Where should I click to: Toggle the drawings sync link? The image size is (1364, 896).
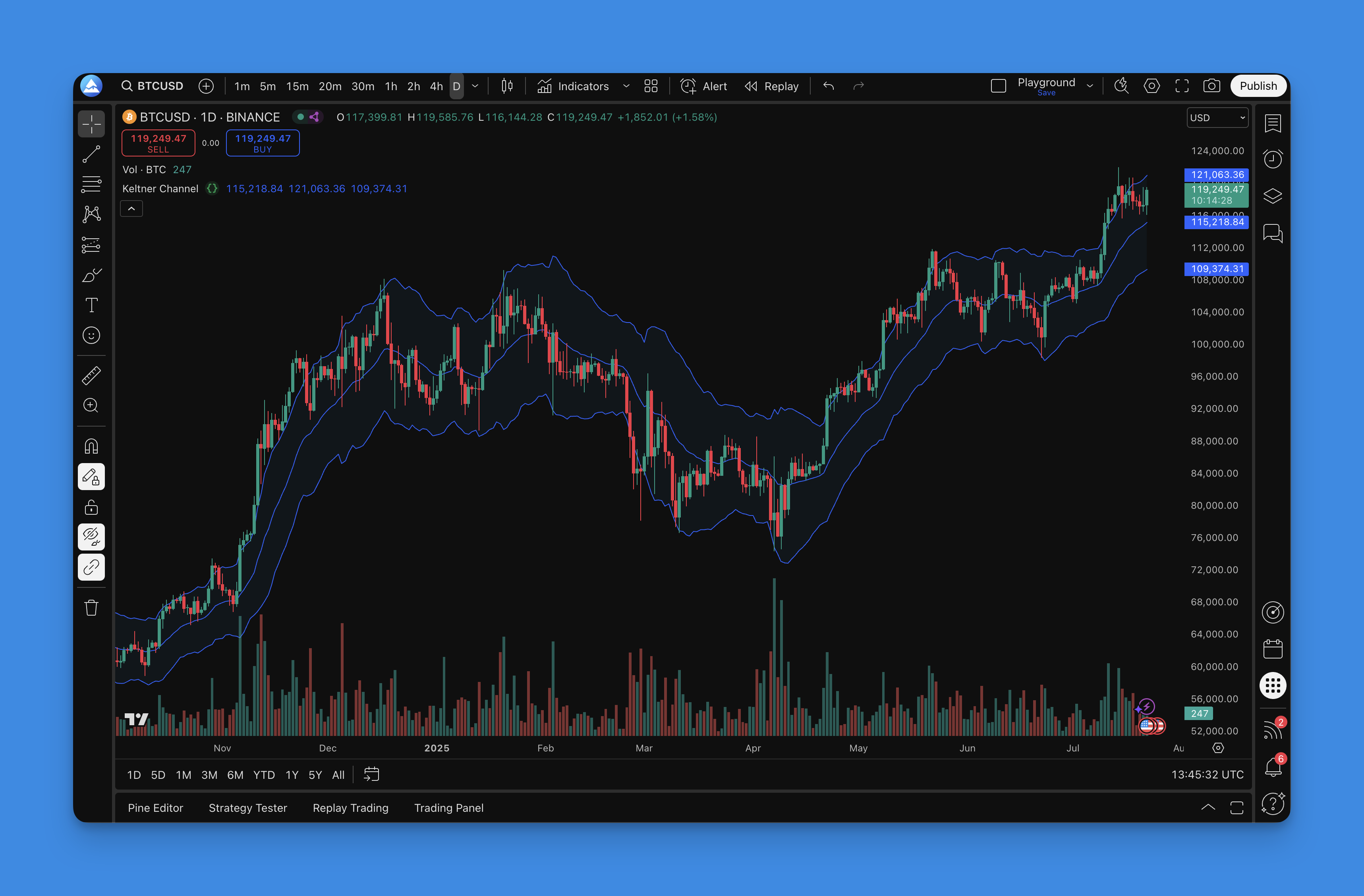point(91,567)
